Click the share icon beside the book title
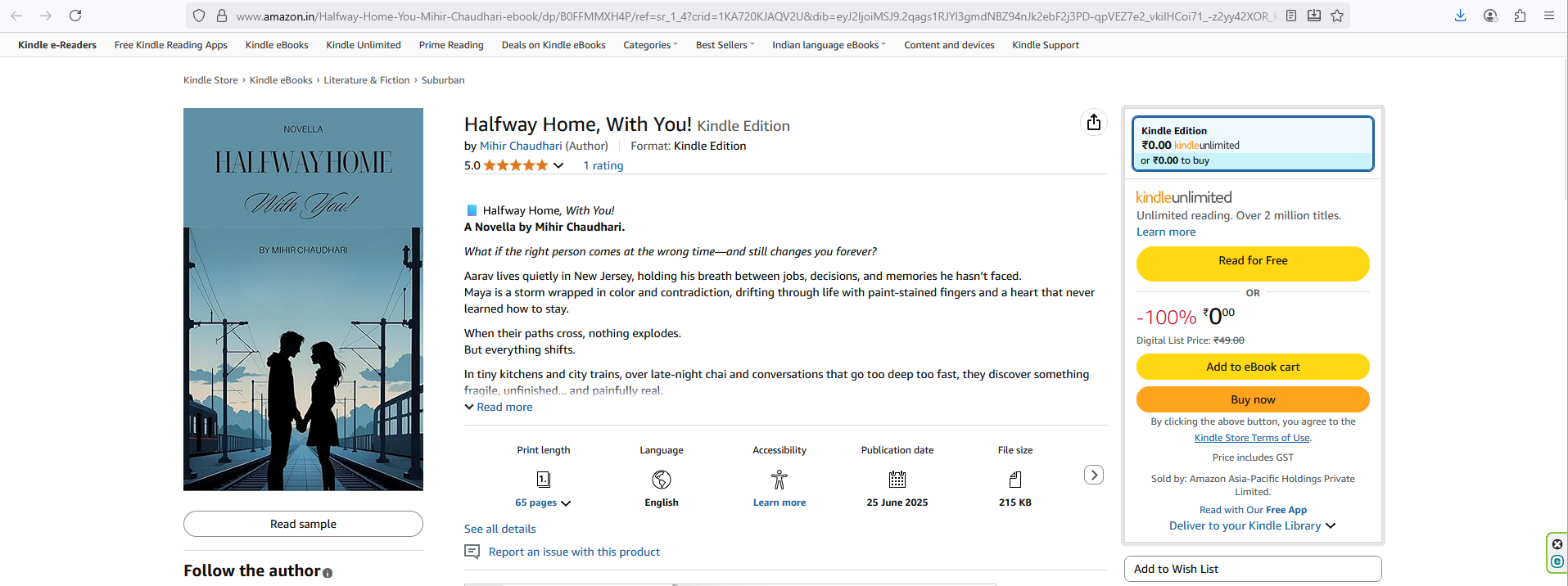This screenshot has width=1568, height=586. pyautogui.click(x=1094, y=123)
